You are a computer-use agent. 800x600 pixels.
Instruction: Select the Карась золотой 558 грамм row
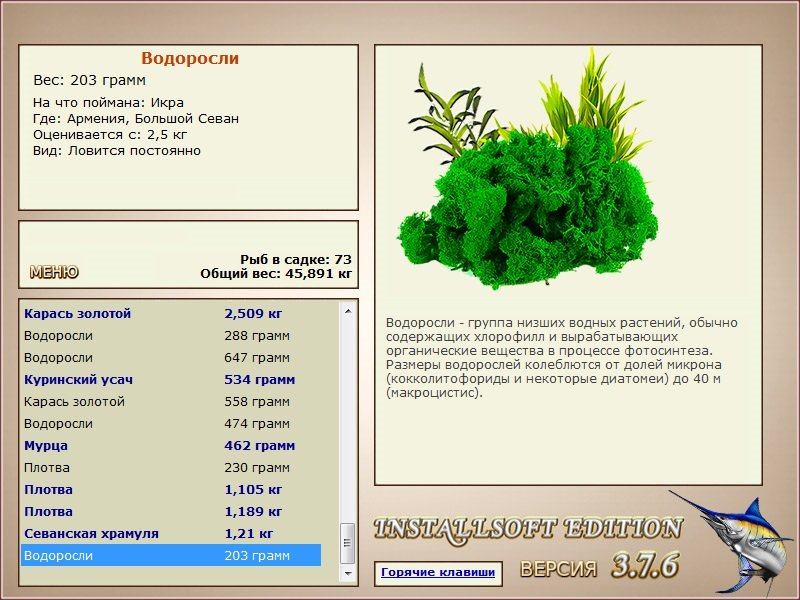[171, 401]
